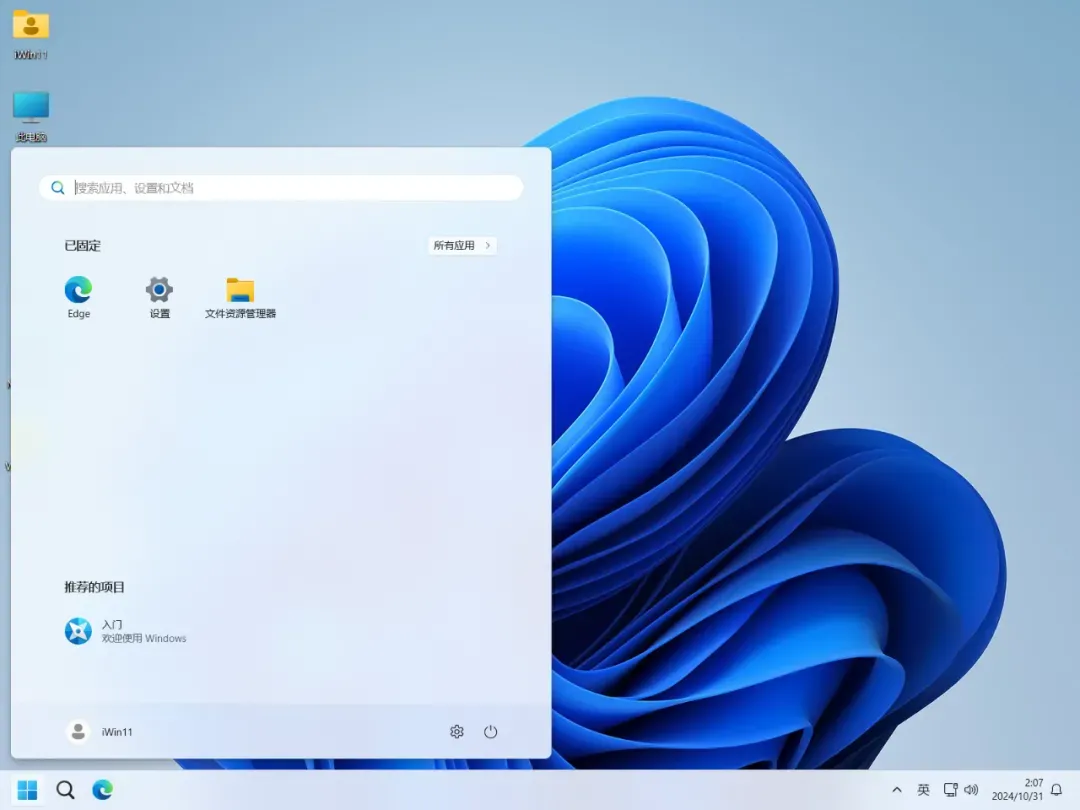Screen dimensions: 1080x810
Task: Launch Edge from the taskbar
Action: 103,788
